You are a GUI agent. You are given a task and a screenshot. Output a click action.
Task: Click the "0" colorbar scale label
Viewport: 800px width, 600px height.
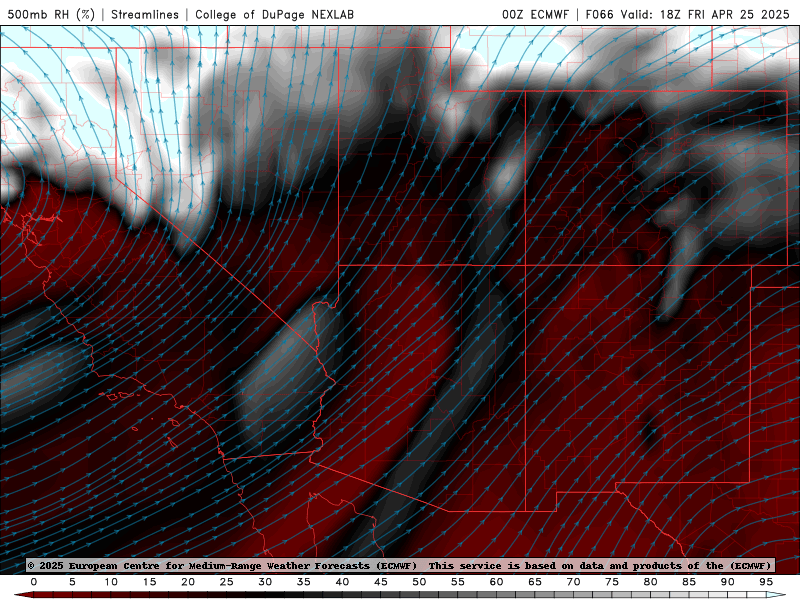coord(34,582)
